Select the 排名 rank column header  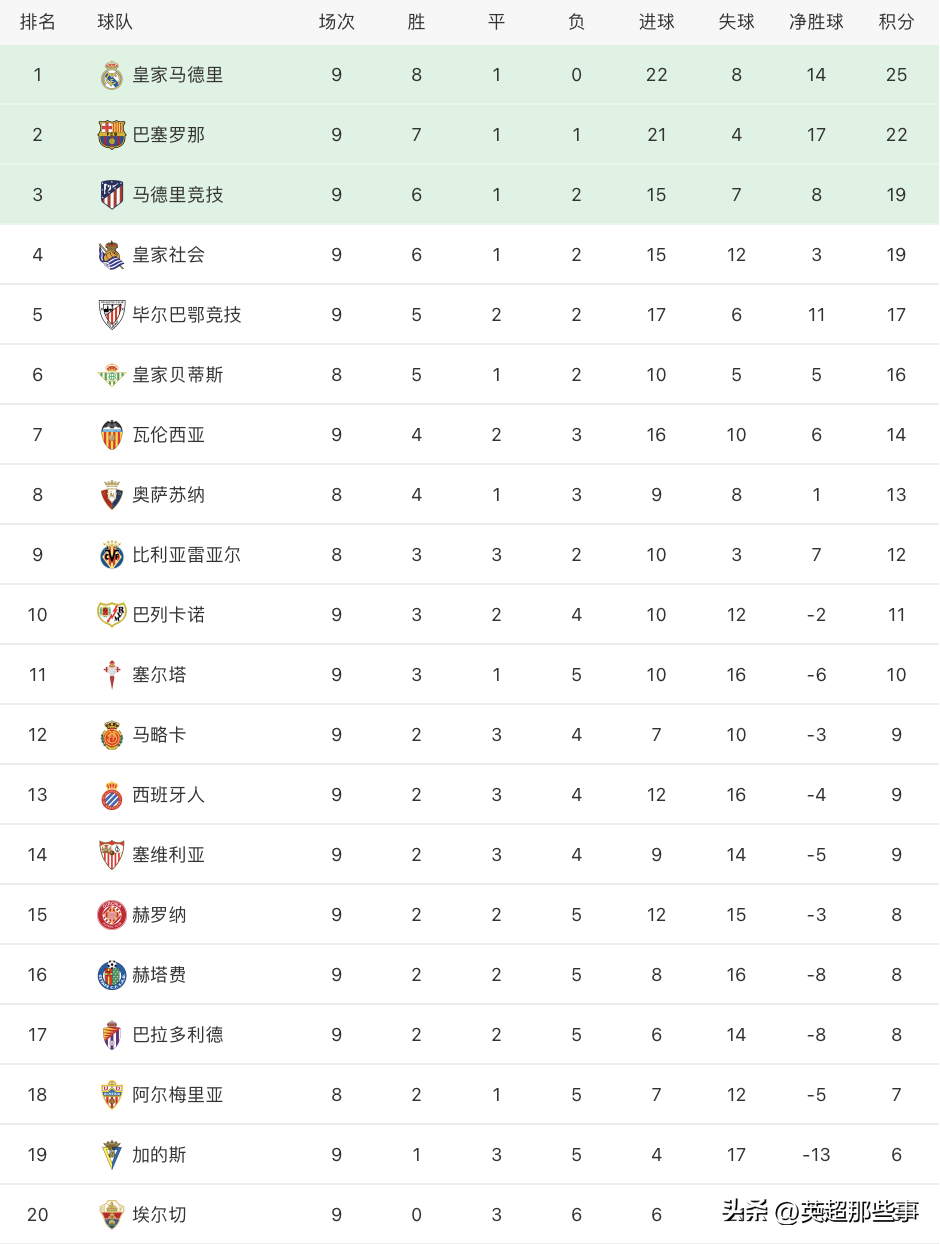coord(38,22)
